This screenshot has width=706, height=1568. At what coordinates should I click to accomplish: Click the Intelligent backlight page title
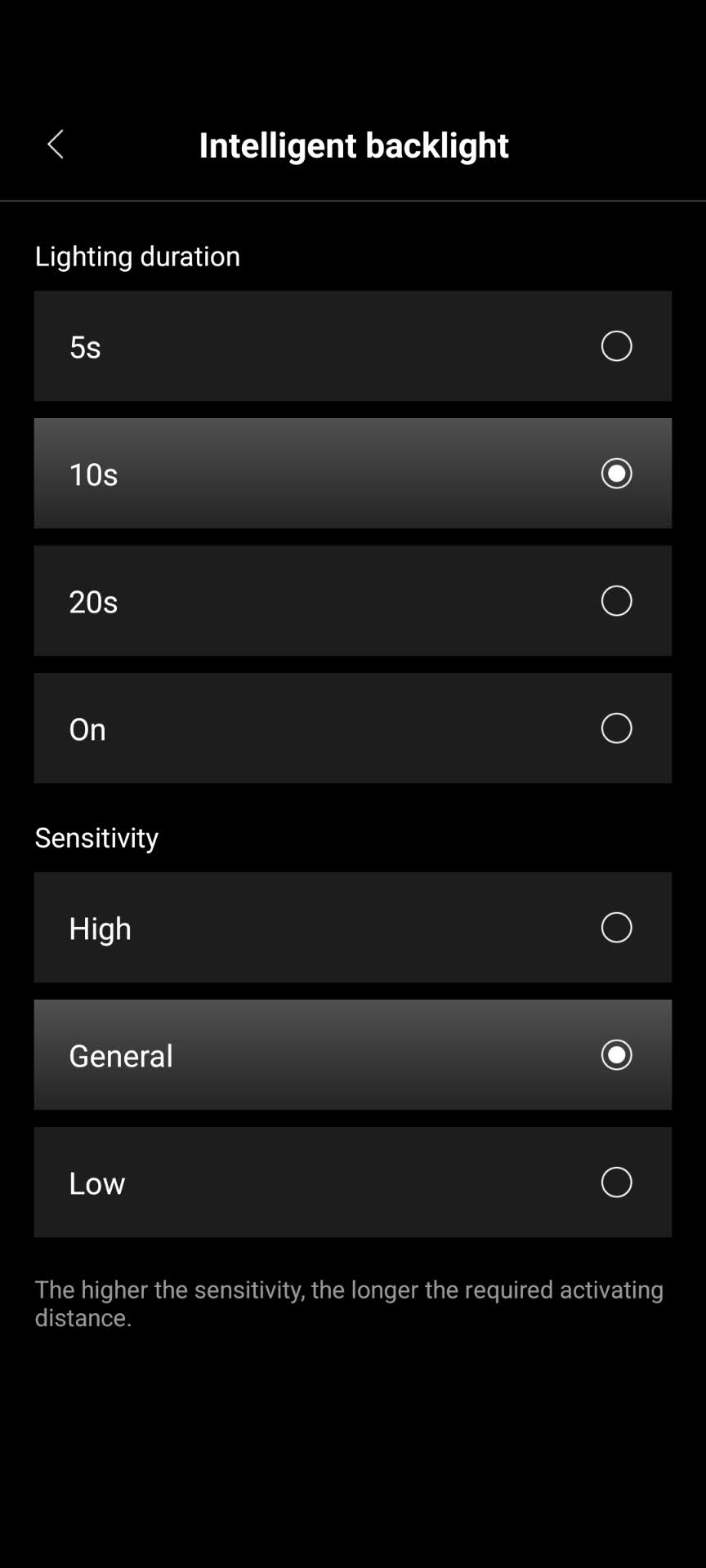[353, 145]
